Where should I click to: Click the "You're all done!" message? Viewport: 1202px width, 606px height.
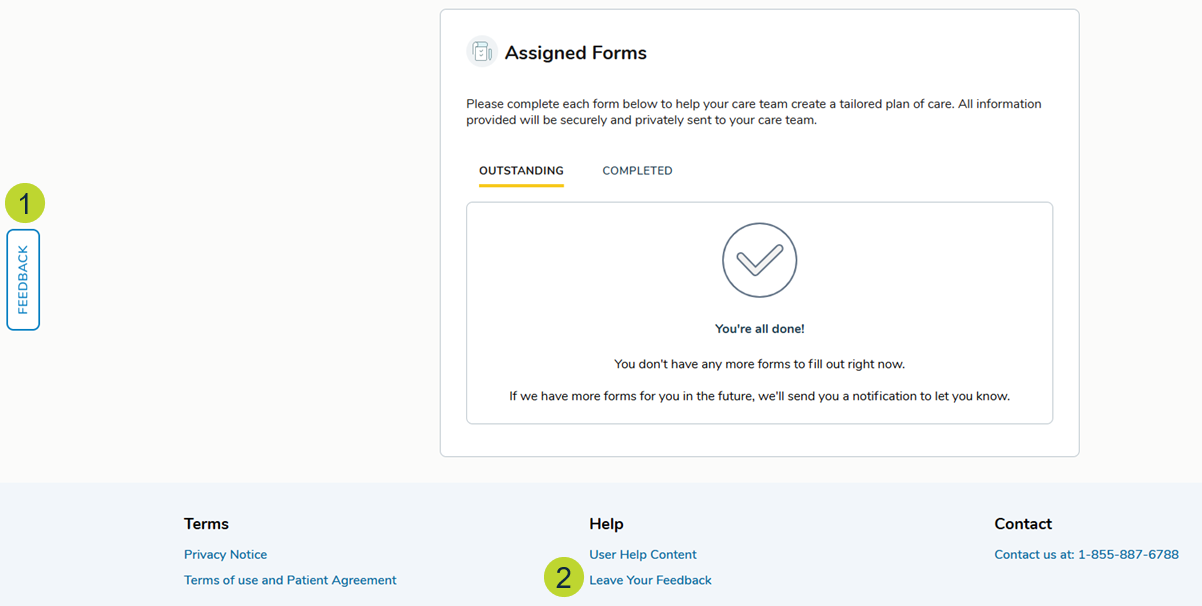tap(760, 328)
